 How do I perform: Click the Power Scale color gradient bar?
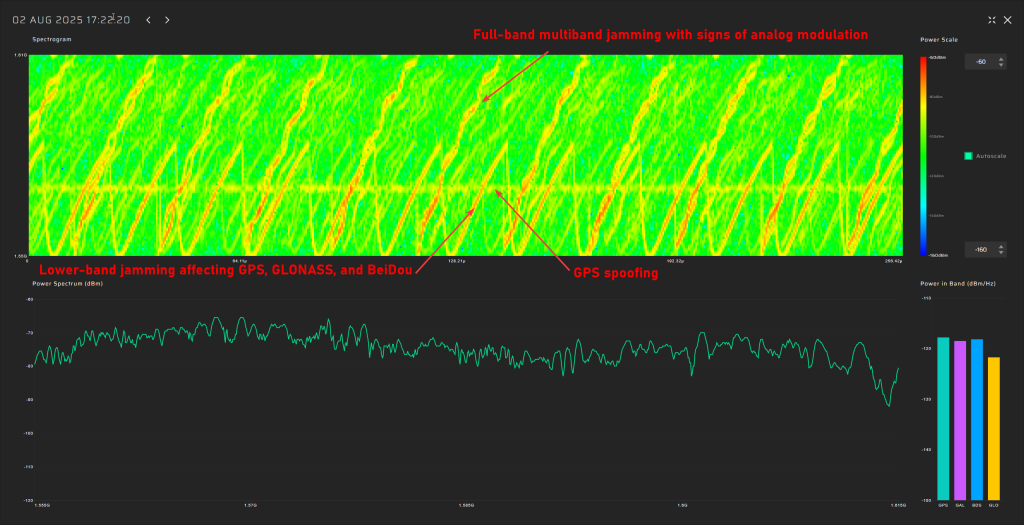click(x=922, y=155)
